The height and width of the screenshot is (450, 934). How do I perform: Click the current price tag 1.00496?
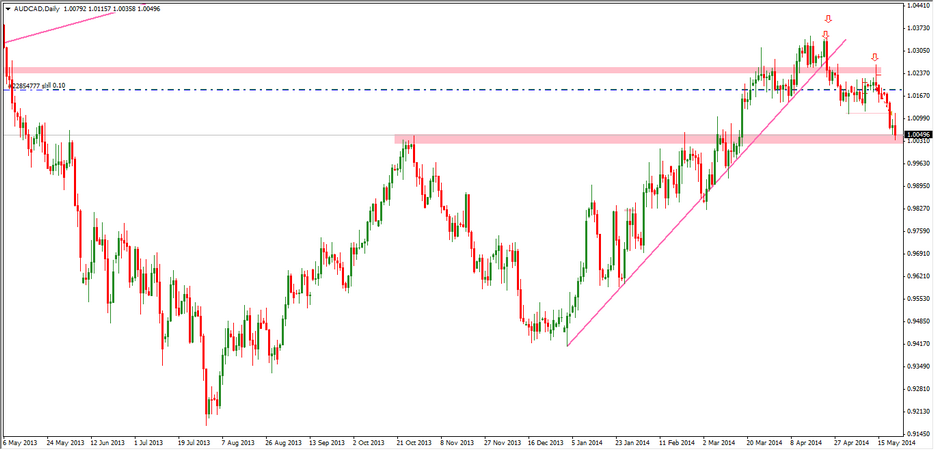pos(918,134)
